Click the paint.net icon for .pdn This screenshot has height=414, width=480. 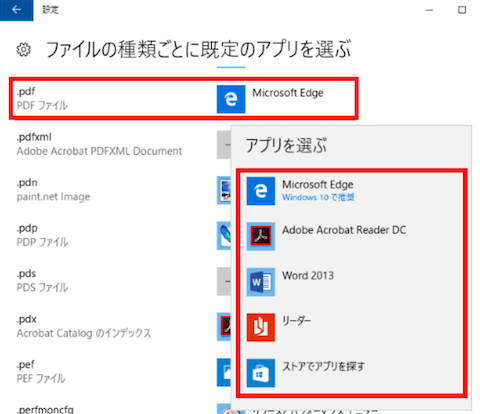[x=224, y=190]
